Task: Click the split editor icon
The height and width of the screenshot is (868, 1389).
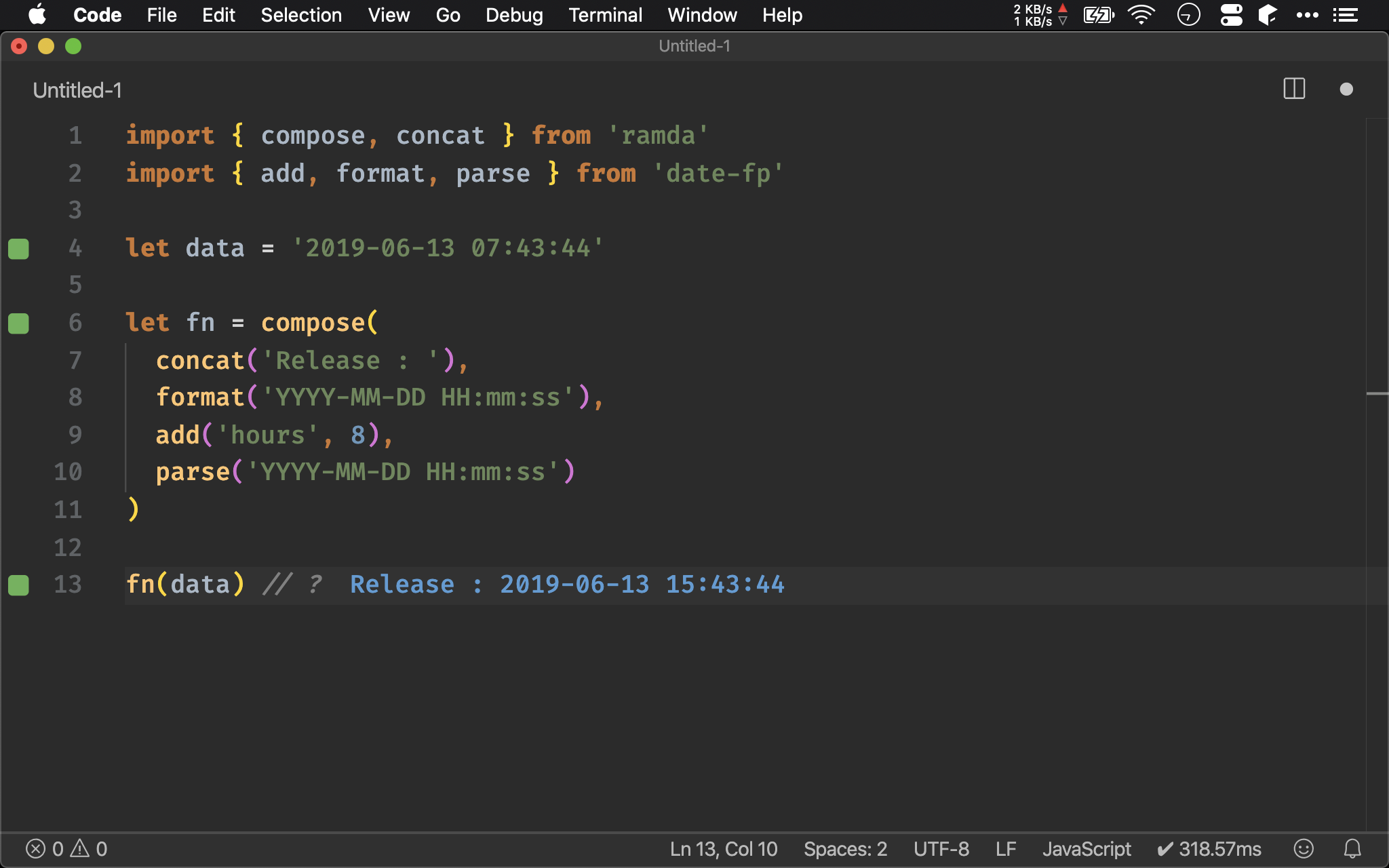Action: (1294, 90)
